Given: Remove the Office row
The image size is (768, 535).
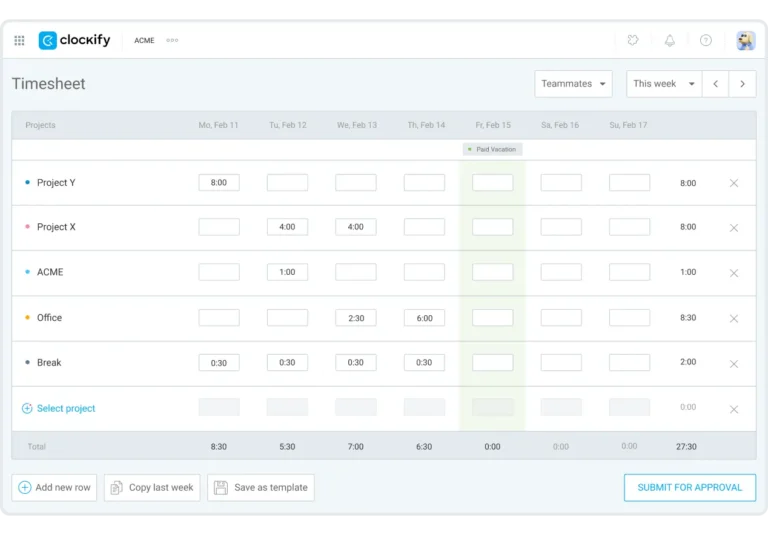Looking at the screenshot, I should [734, 318].
